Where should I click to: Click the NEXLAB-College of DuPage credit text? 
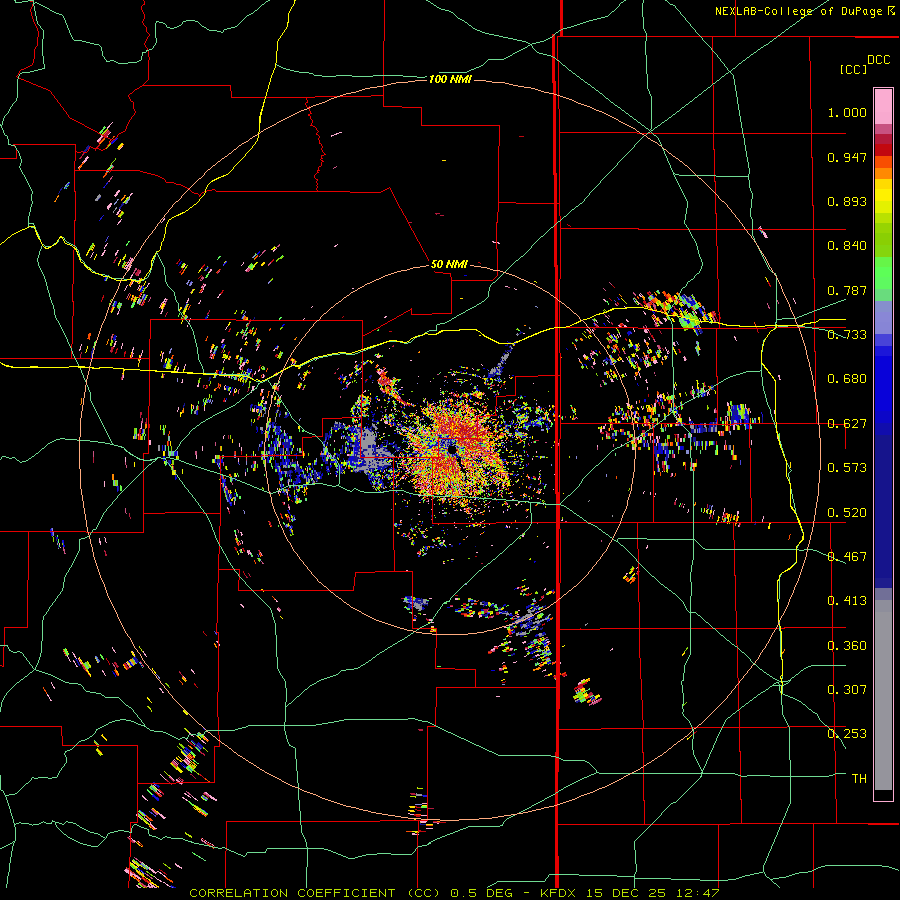(x=805, y=11)
